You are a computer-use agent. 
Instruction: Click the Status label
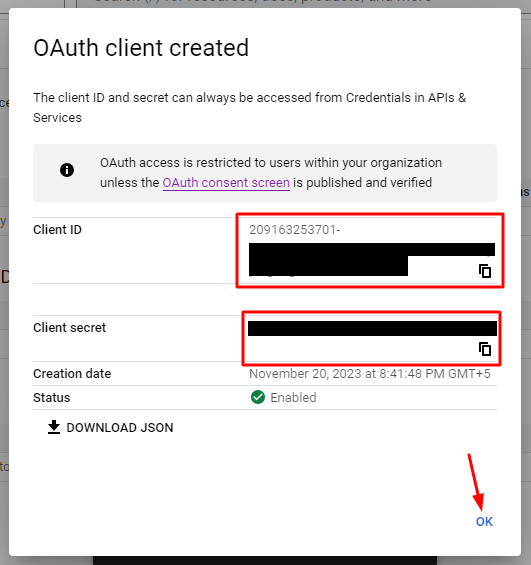point(52,398)
